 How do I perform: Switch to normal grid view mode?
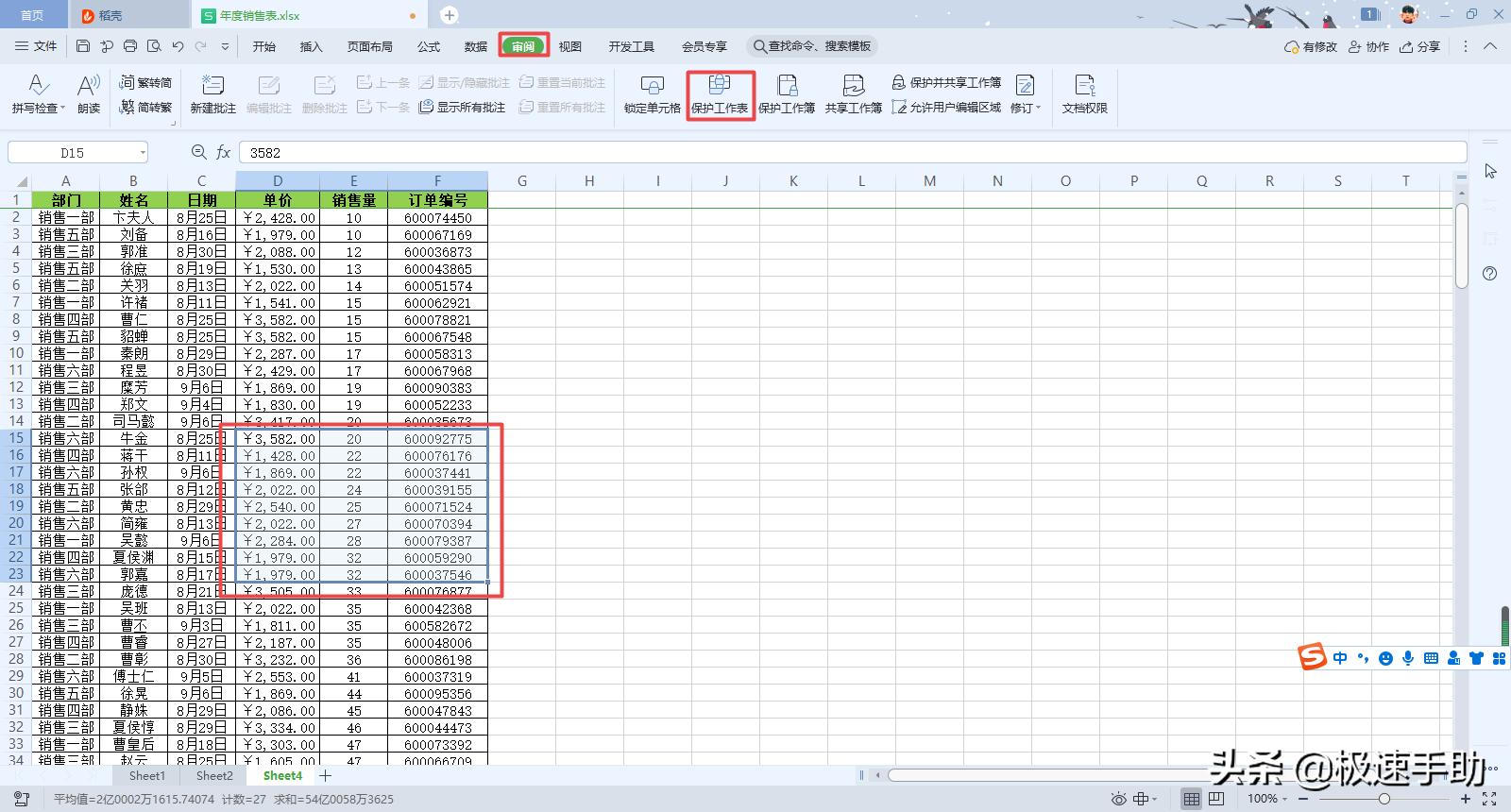[1192, 799]
